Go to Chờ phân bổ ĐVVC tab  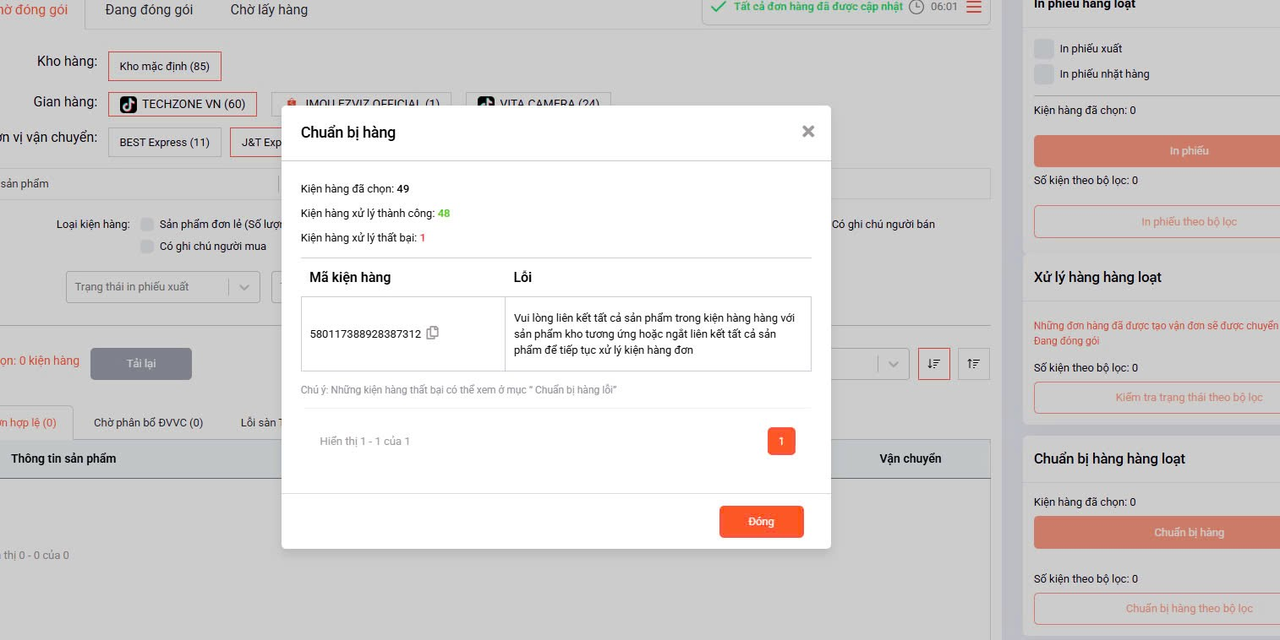(x=148, y=423)
